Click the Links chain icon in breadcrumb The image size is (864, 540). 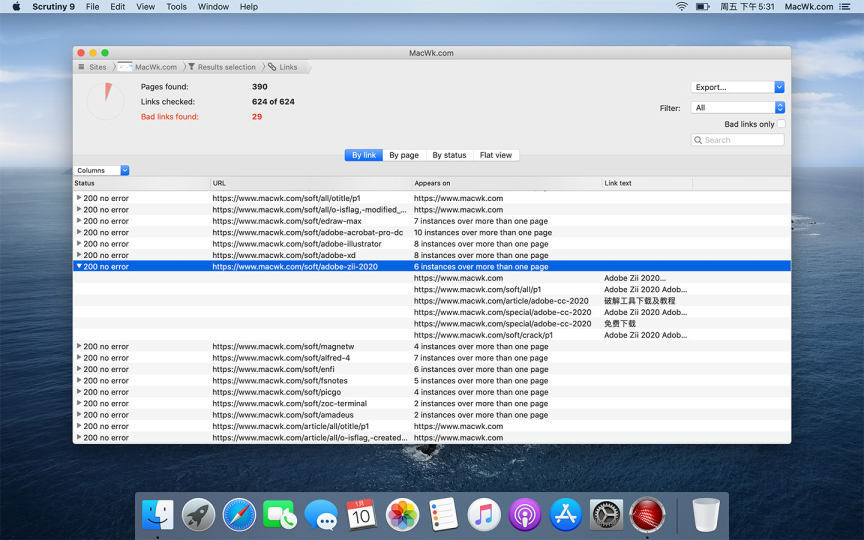point(272,67)
